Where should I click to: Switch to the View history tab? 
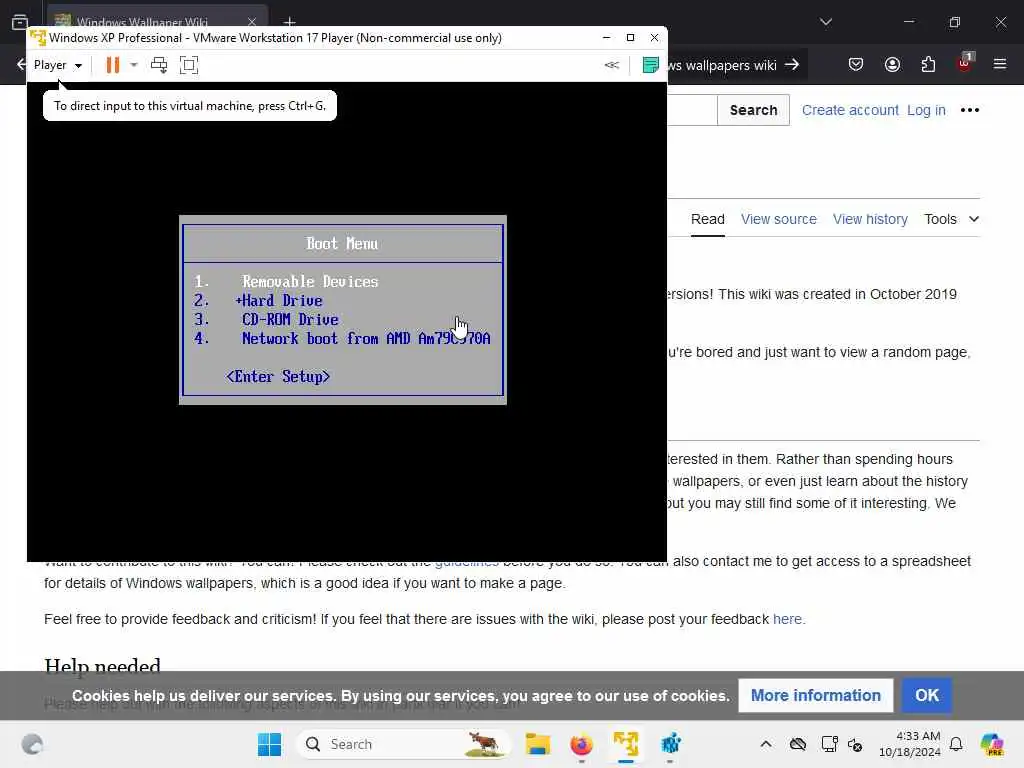(x=870, y=219)
